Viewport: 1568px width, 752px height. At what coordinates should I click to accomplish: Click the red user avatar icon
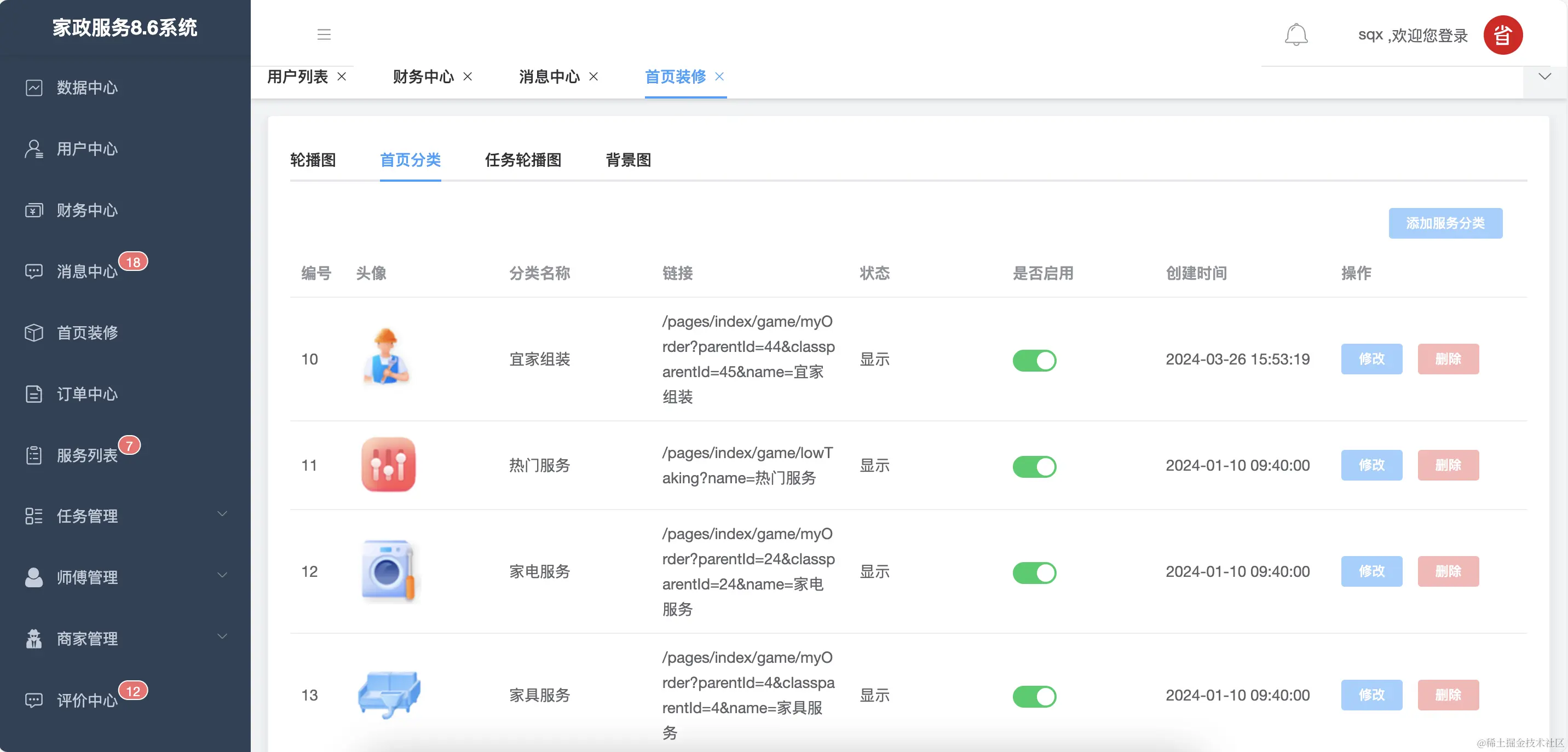[1502, 34]
